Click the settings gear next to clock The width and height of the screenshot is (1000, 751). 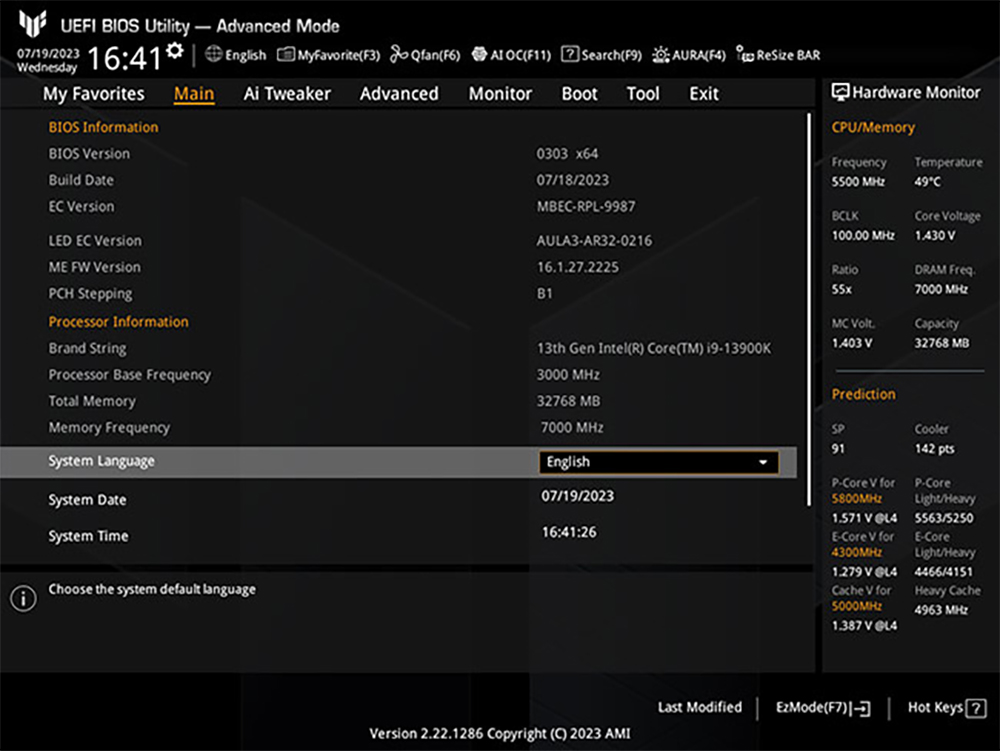click(x=175, y=51)
